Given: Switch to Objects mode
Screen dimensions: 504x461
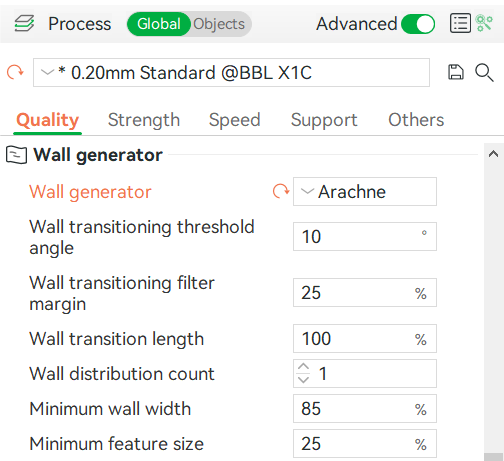Looking at the screenshot, I should pos(219,24).
